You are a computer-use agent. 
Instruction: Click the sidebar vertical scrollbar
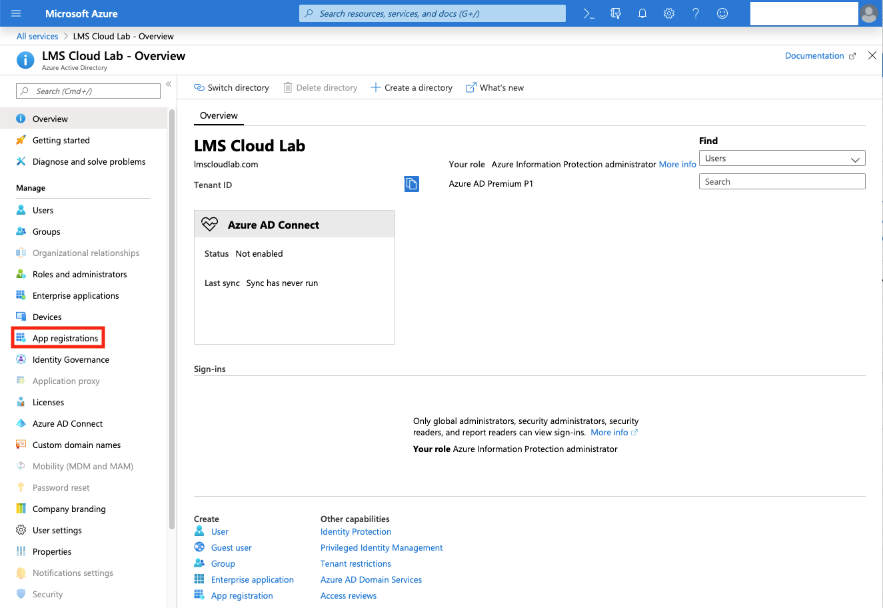click(x=172, y=319)
